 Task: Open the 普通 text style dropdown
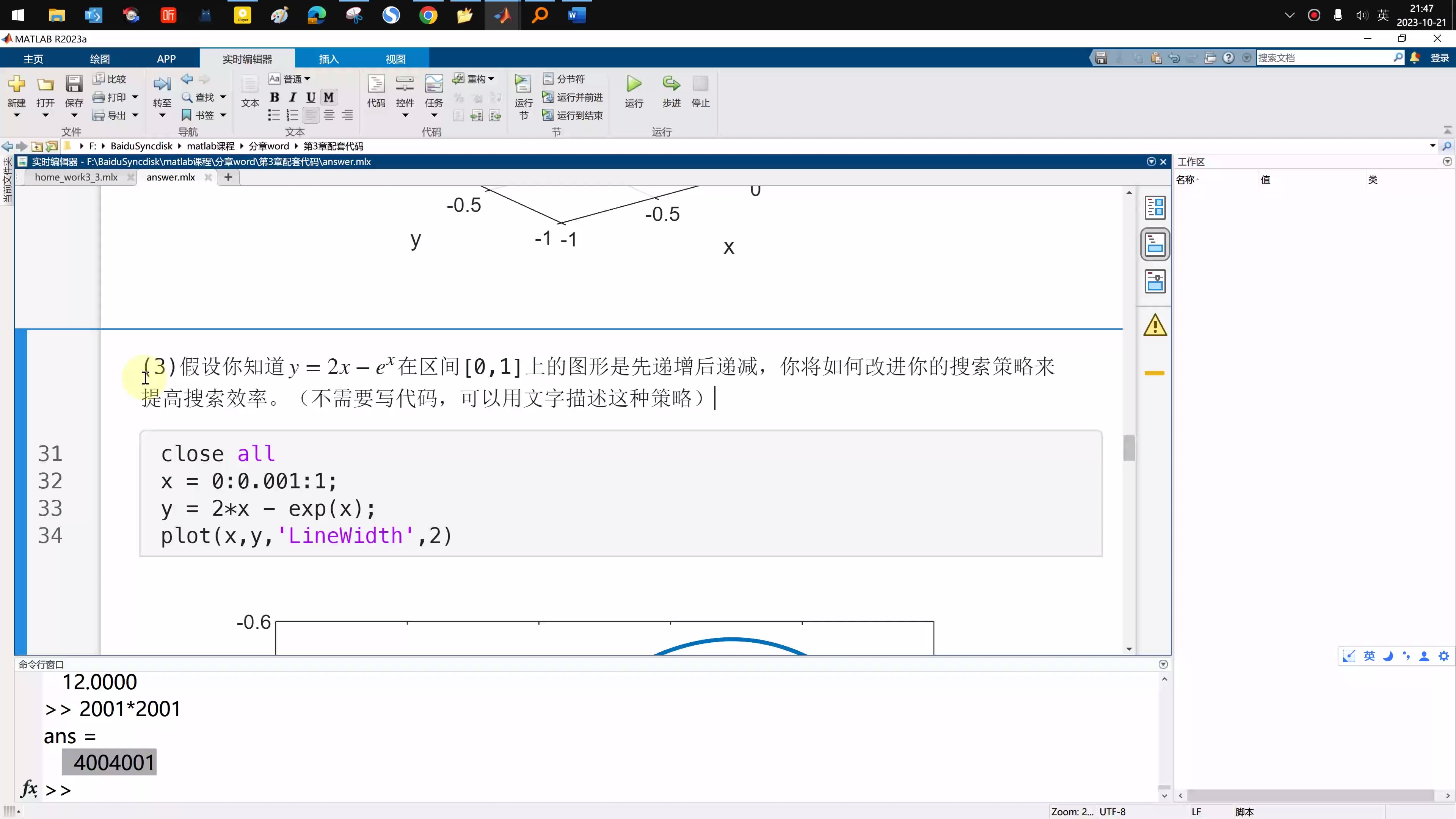pos(295,78)
